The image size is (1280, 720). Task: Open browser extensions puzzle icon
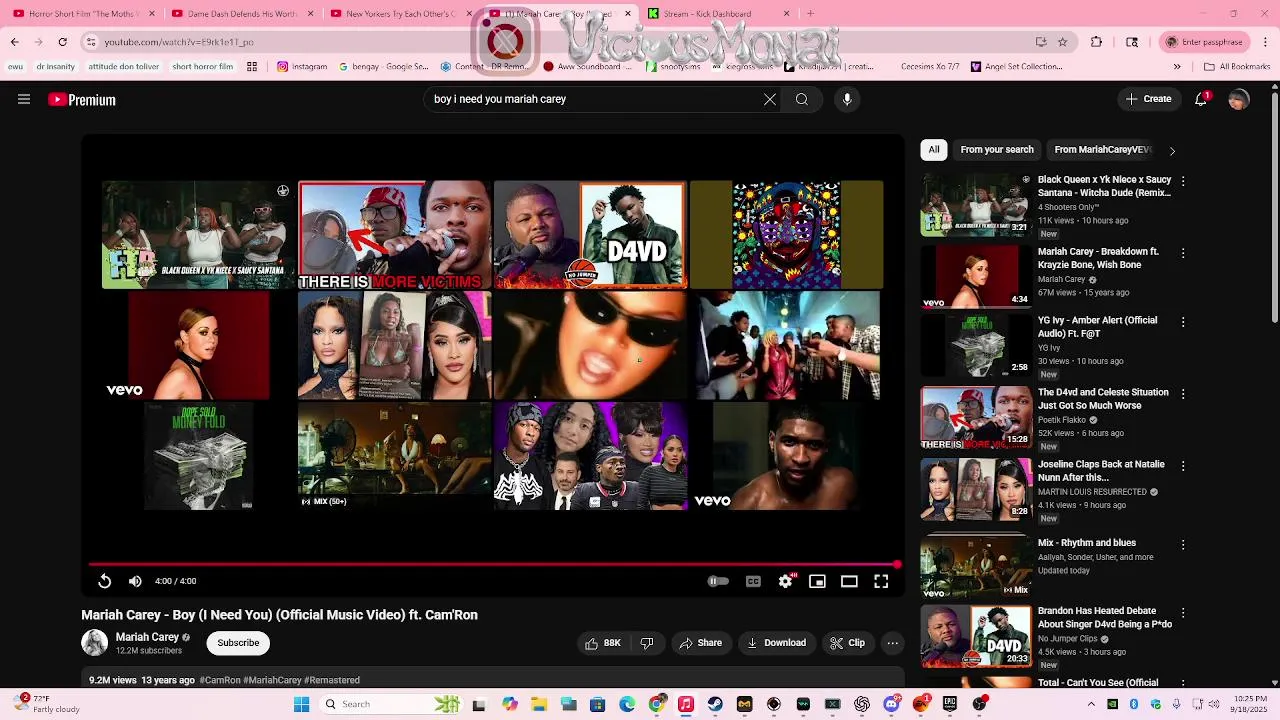[1096, 42]
